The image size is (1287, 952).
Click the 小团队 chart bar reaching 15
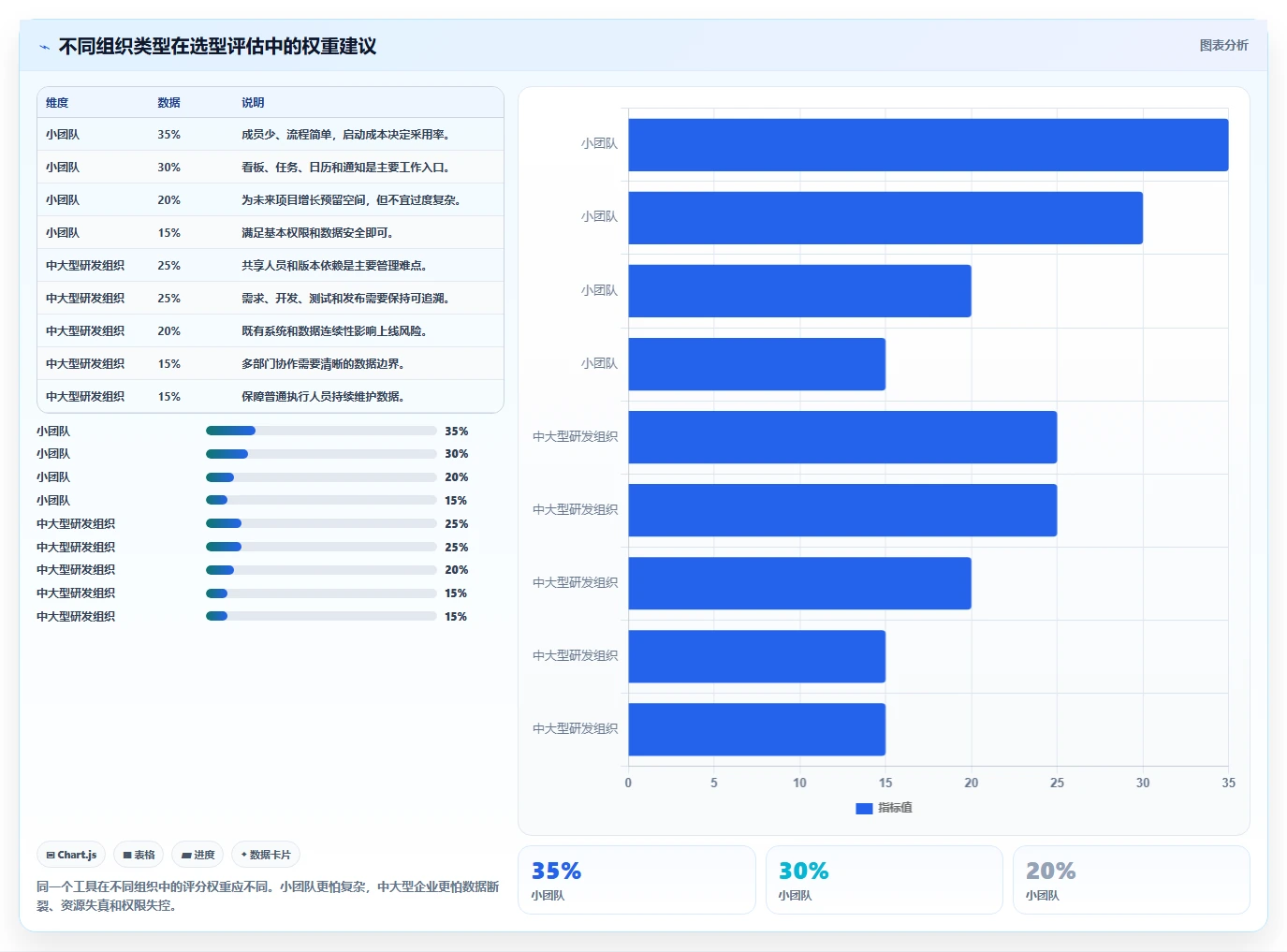click(x=756, y=364)
